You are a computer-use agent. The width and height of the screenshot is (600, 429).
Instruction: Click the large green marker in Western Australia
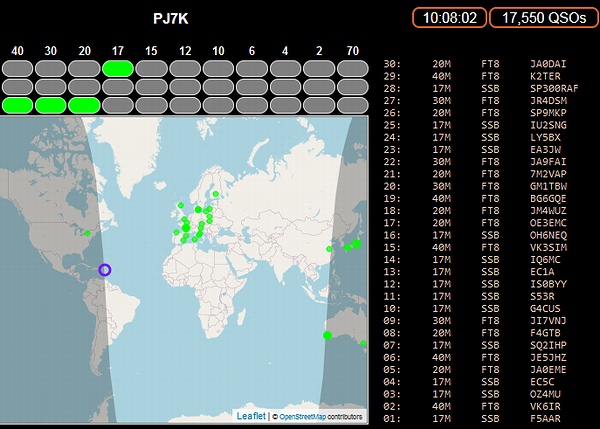coord(327,336)
